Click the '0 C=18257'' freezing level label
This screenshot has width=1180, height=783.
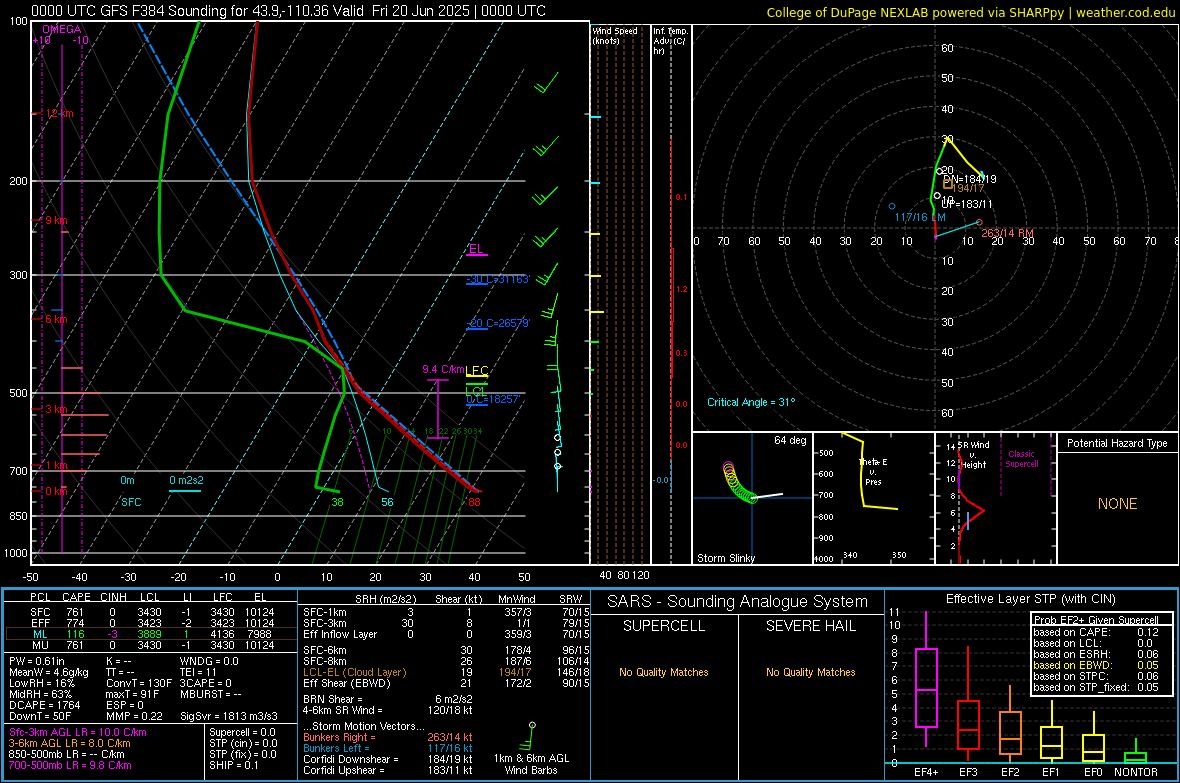(492, 399)
